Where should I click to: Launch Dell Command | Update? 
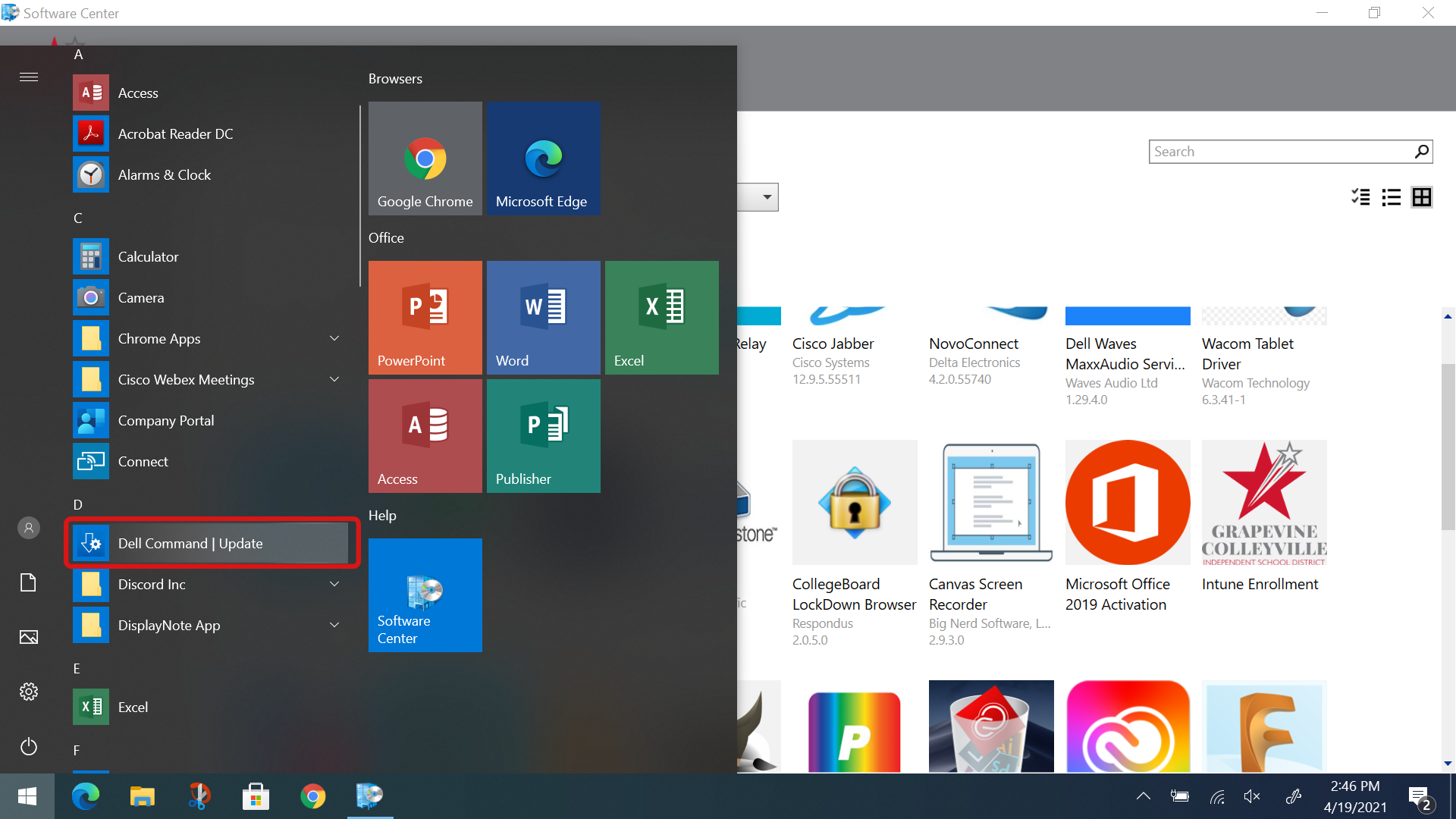click(210, 543)
